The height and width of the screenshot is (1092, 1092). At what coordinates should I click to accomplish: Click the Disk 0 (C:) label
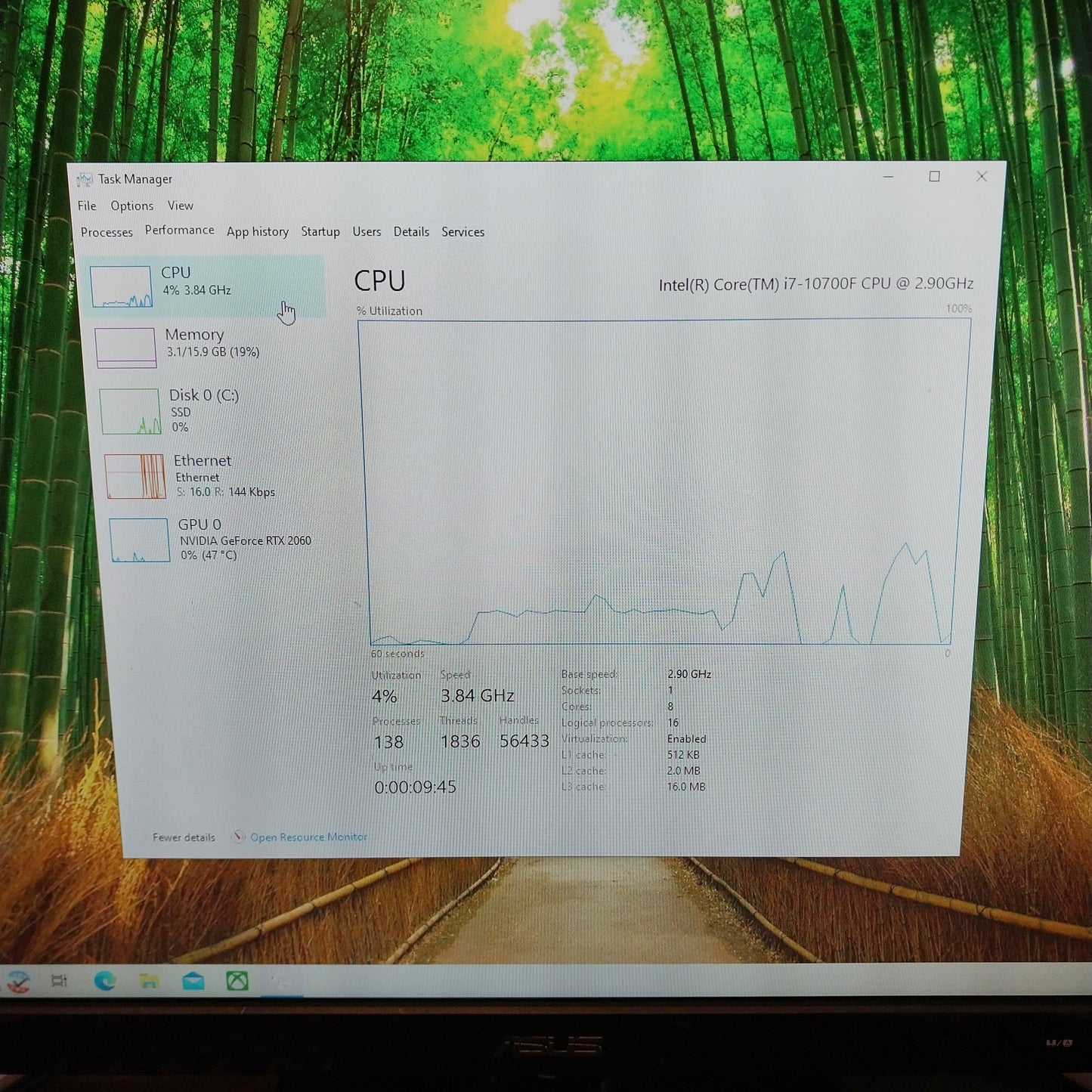click(x=204, y=395)
